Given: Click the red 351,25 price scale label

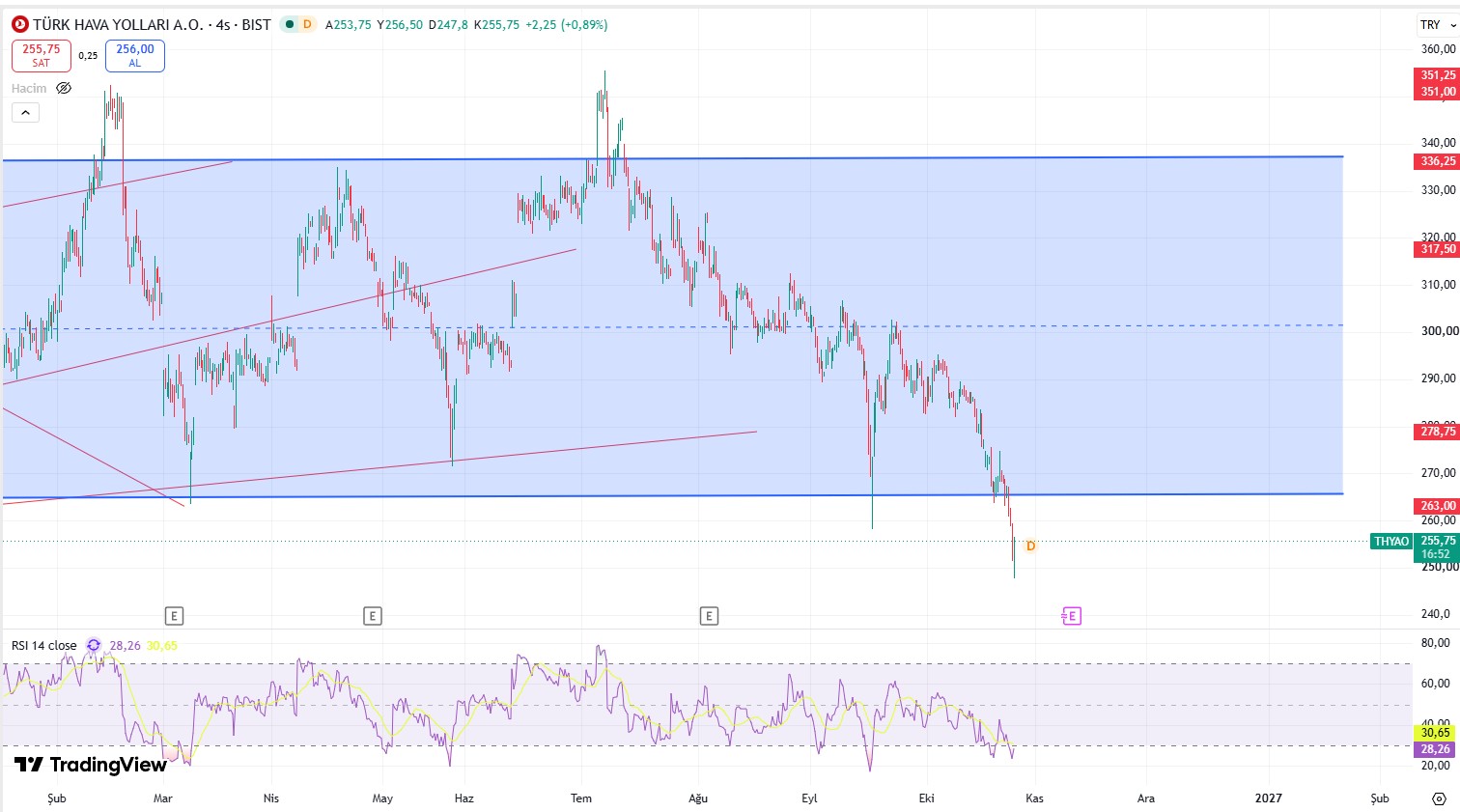Looking at the screenshot, I should pyautogui.click(x=1438, y=74).
